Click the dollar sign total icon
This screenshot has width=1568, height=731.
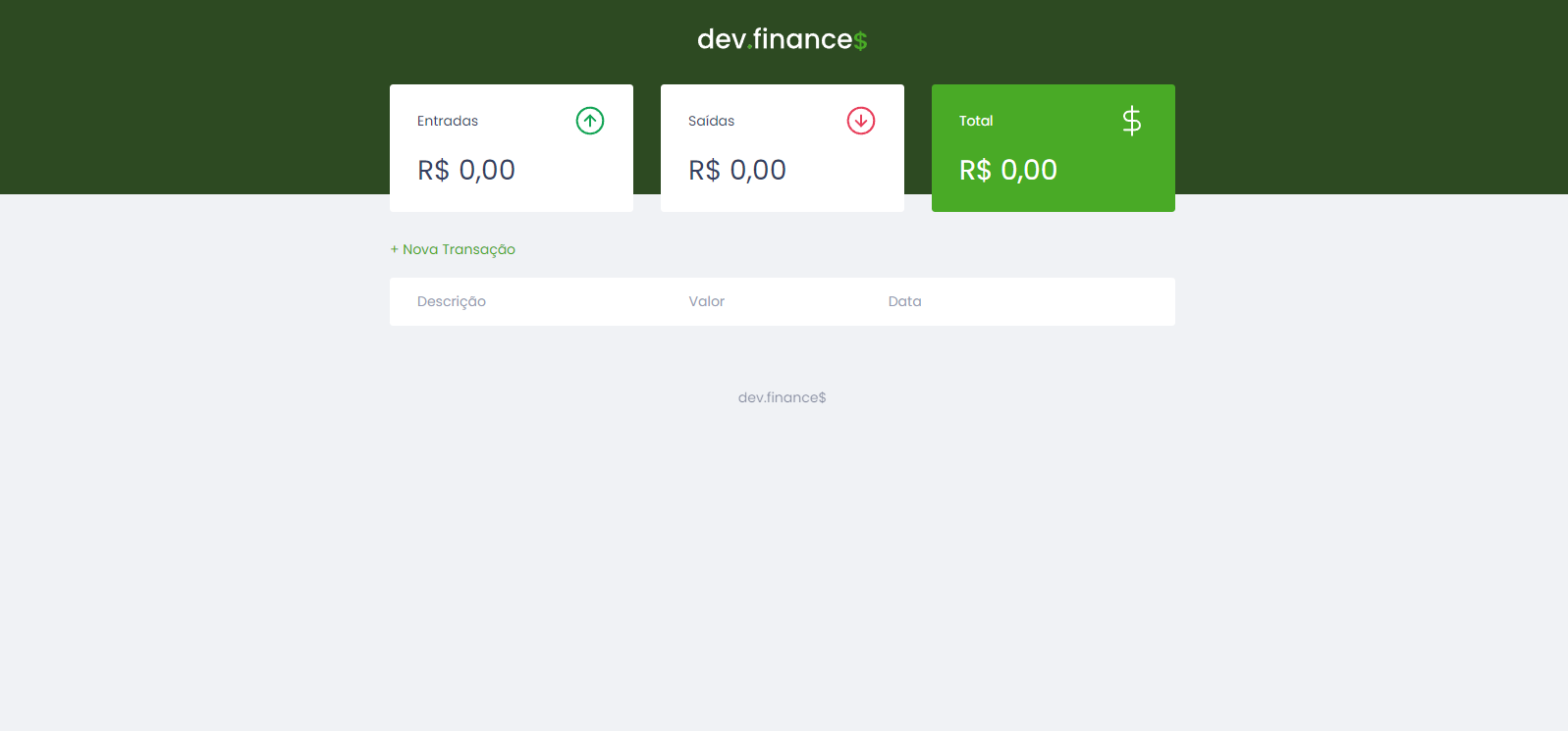[1132, 121]
